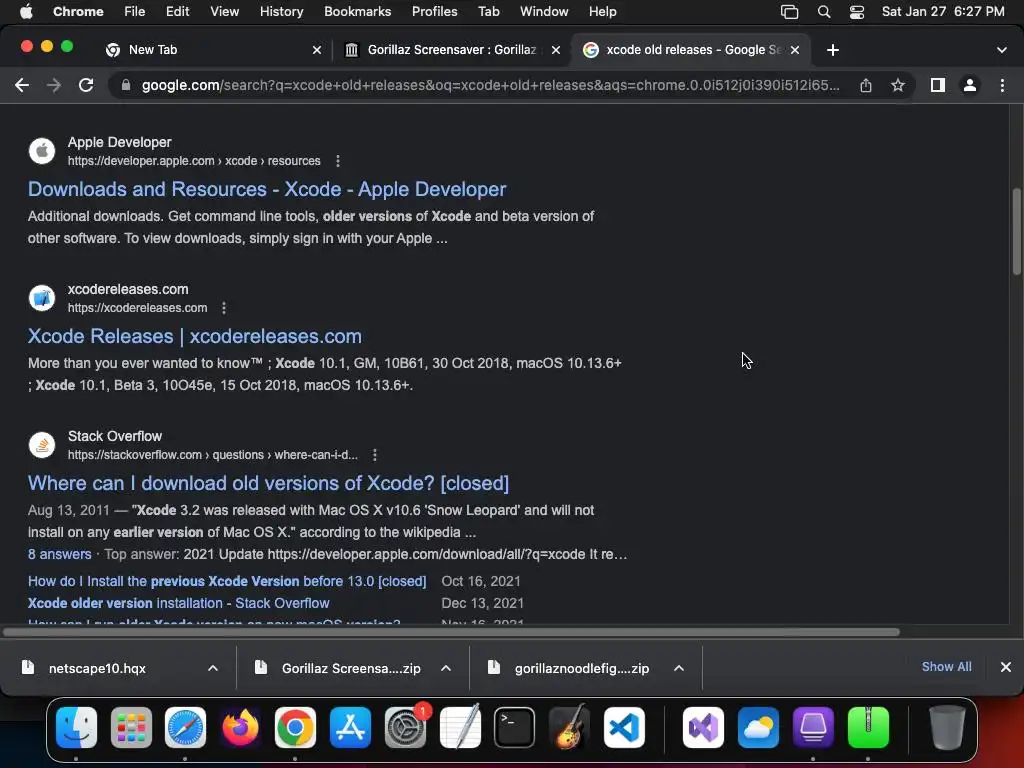
Task: Open Spotlight search in menu bar
Action: pyautogui.click(x=824, y=12)
